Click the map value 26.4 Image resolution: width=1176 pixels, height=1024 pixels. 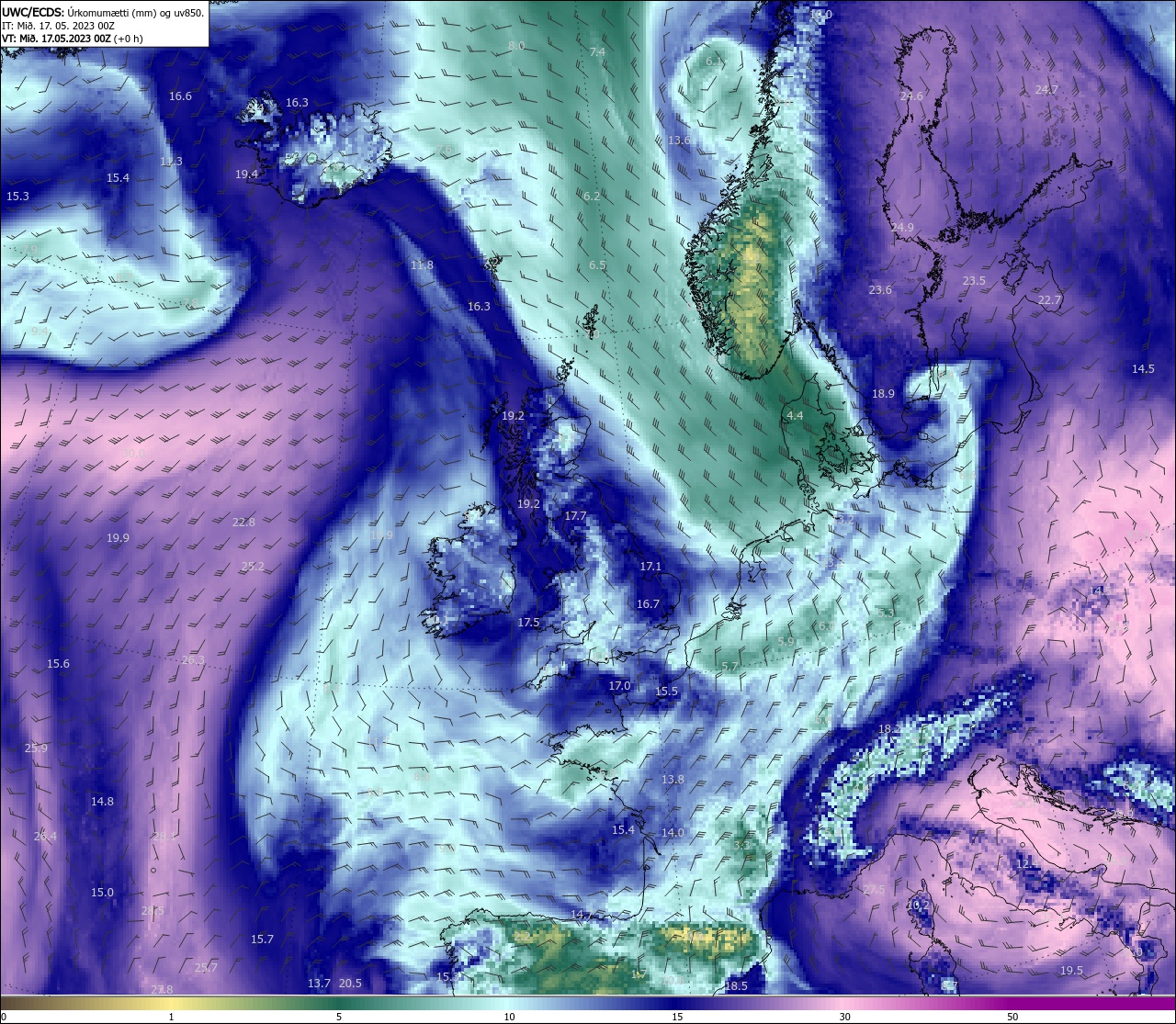(x=45, y=837)
